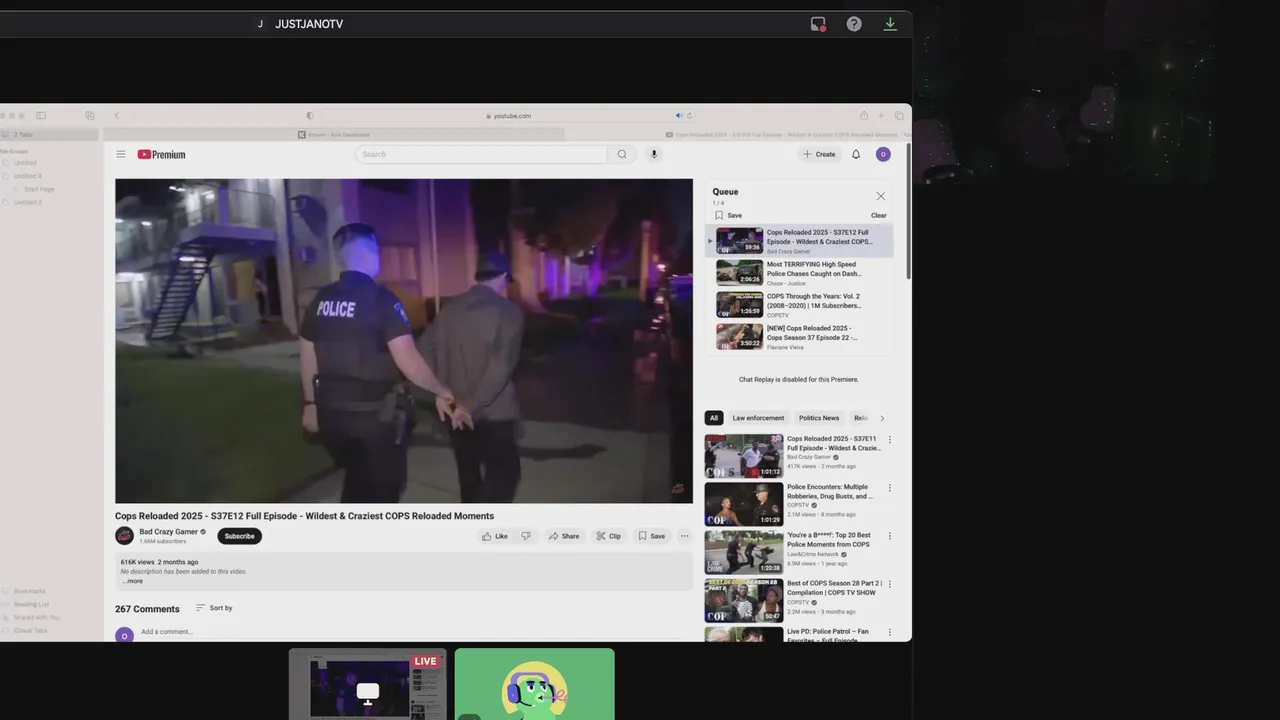Select 'Start Page' in the sidebar
Screen dimensions: 1280x720
(x=39, y=189)
